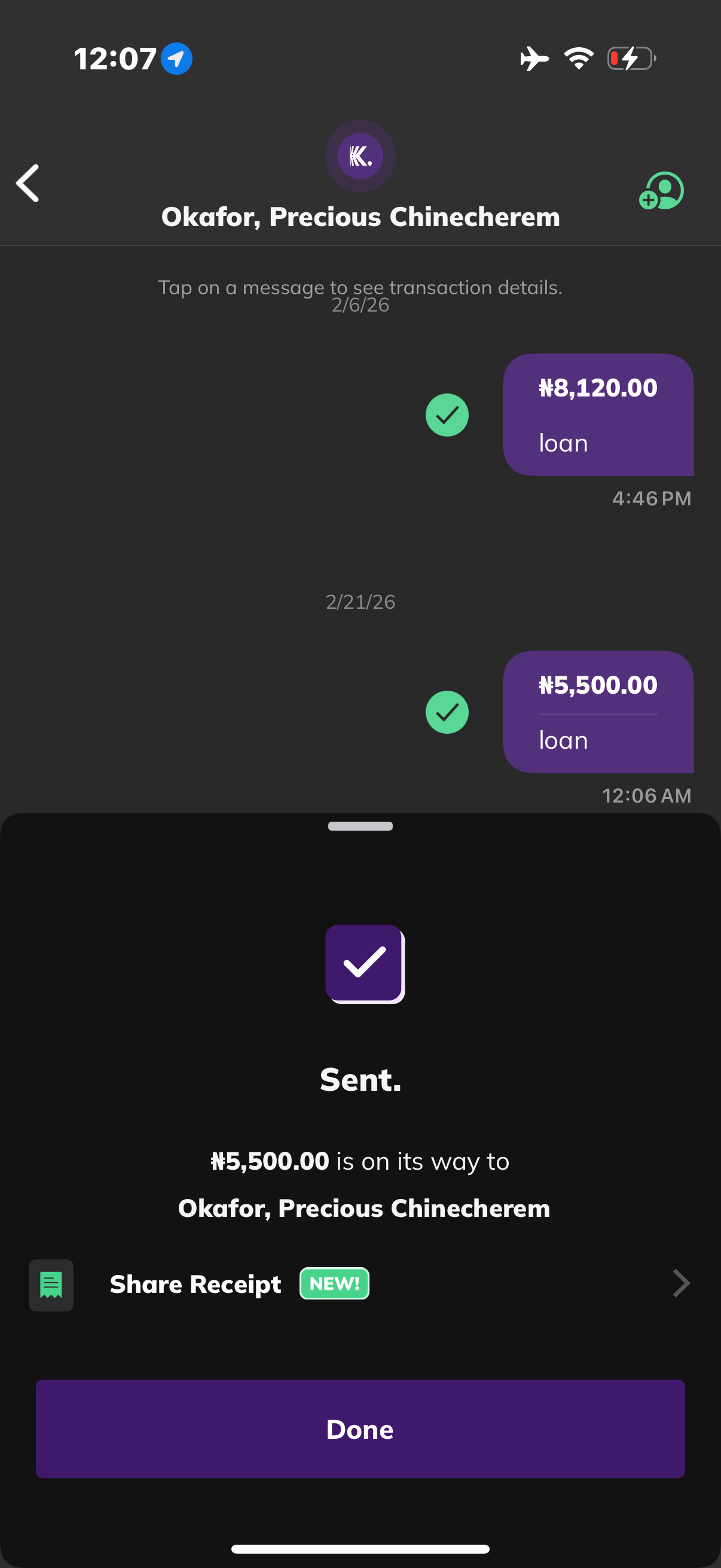Open the ₦5,500.00 loan transaction details
This screenshot has width=721, height=1568.
click(597, 712)
